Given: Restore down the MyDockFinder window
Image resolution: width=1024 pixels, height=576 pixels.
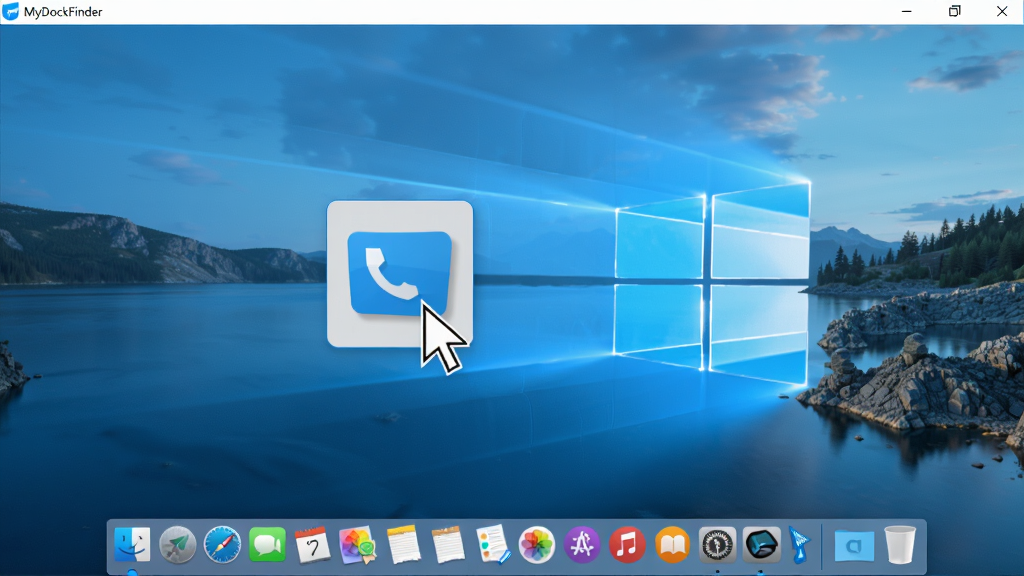Looking at the screenshot, I should click(x=954, y=11).
